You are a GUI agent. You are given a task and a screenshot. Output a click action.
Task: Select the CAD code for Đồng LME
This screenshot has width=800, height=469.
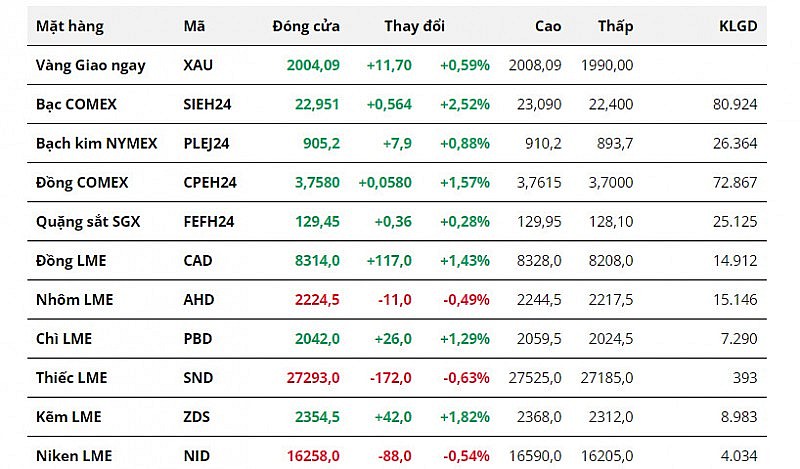[x=199, y=260]
